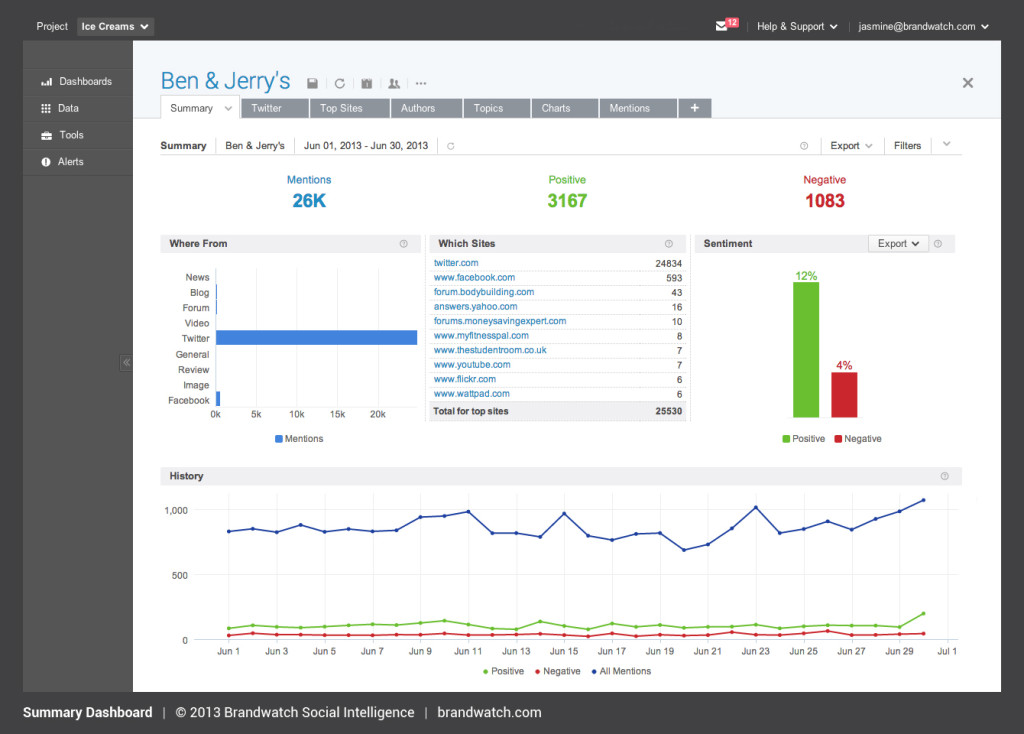The width and height of the screenshot is (1024, 734).
Task: Open the twitter.com link in Which Sites
Action: 456,263
